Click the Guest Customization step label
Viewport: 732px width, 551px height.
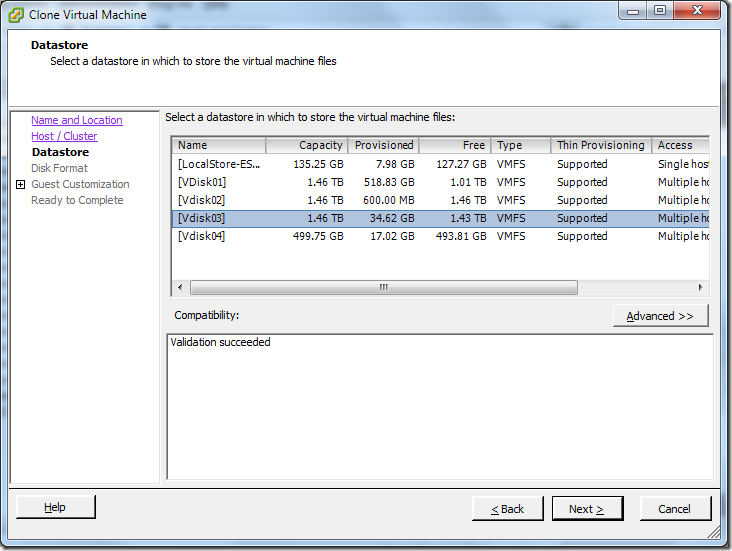click(80, 184)
